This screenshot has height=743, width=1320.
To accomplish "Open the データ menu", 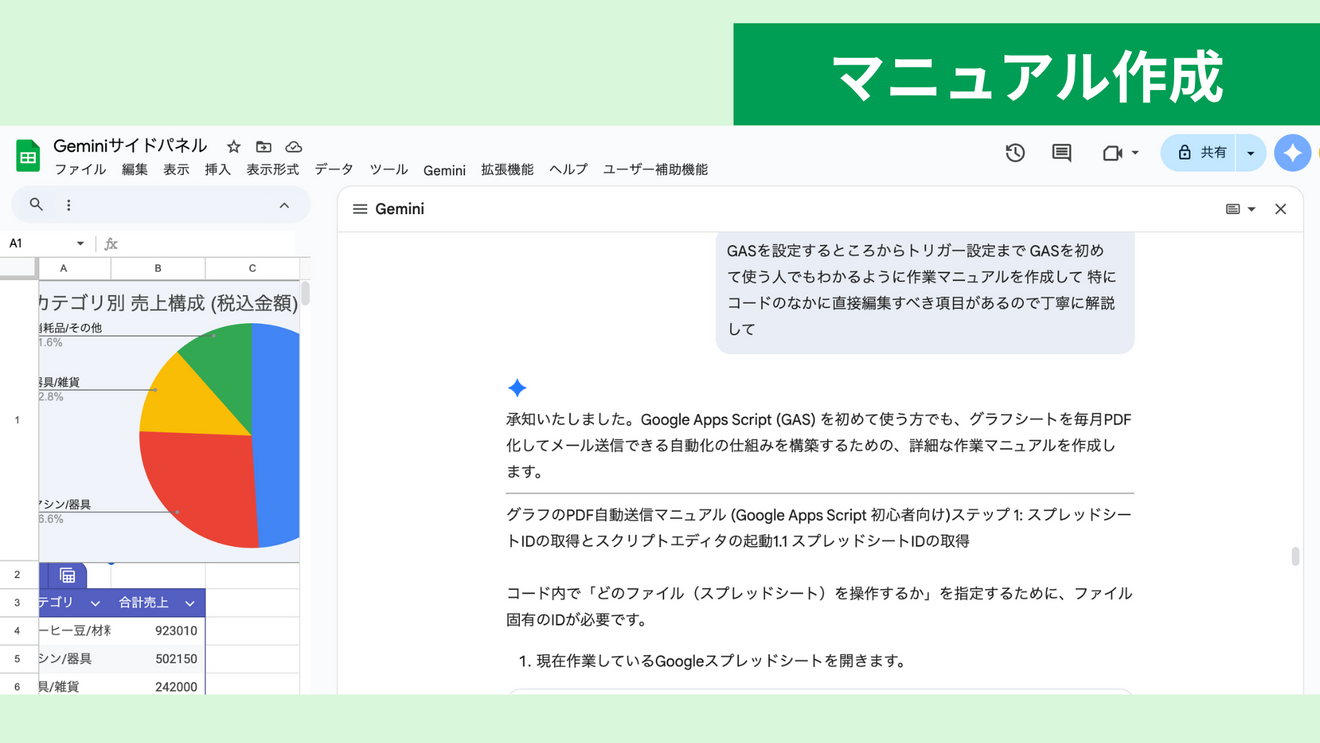I will (334, 170).
